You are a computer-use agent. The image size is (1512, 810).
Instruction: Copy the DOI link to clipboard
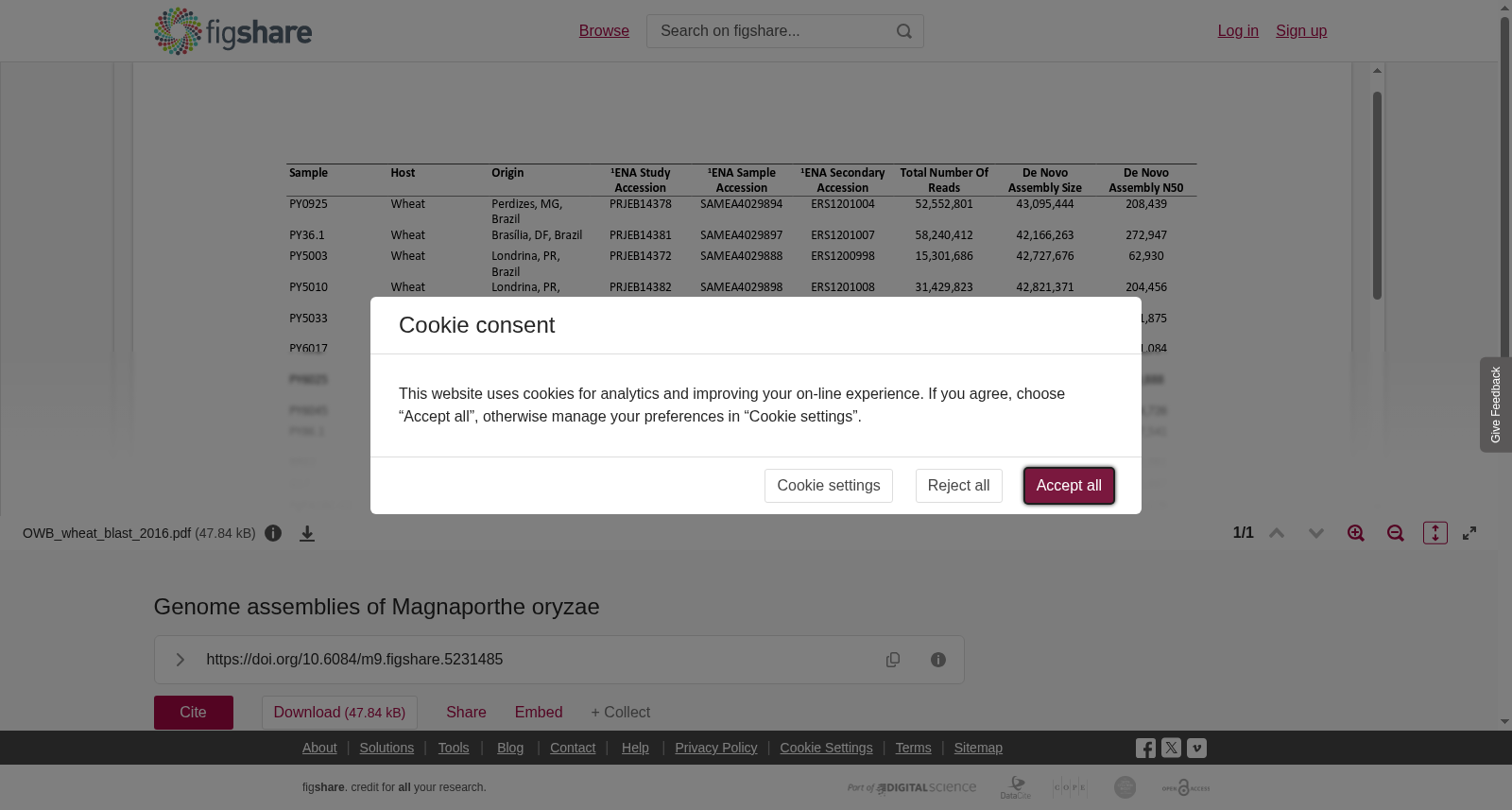pos(893,660)
